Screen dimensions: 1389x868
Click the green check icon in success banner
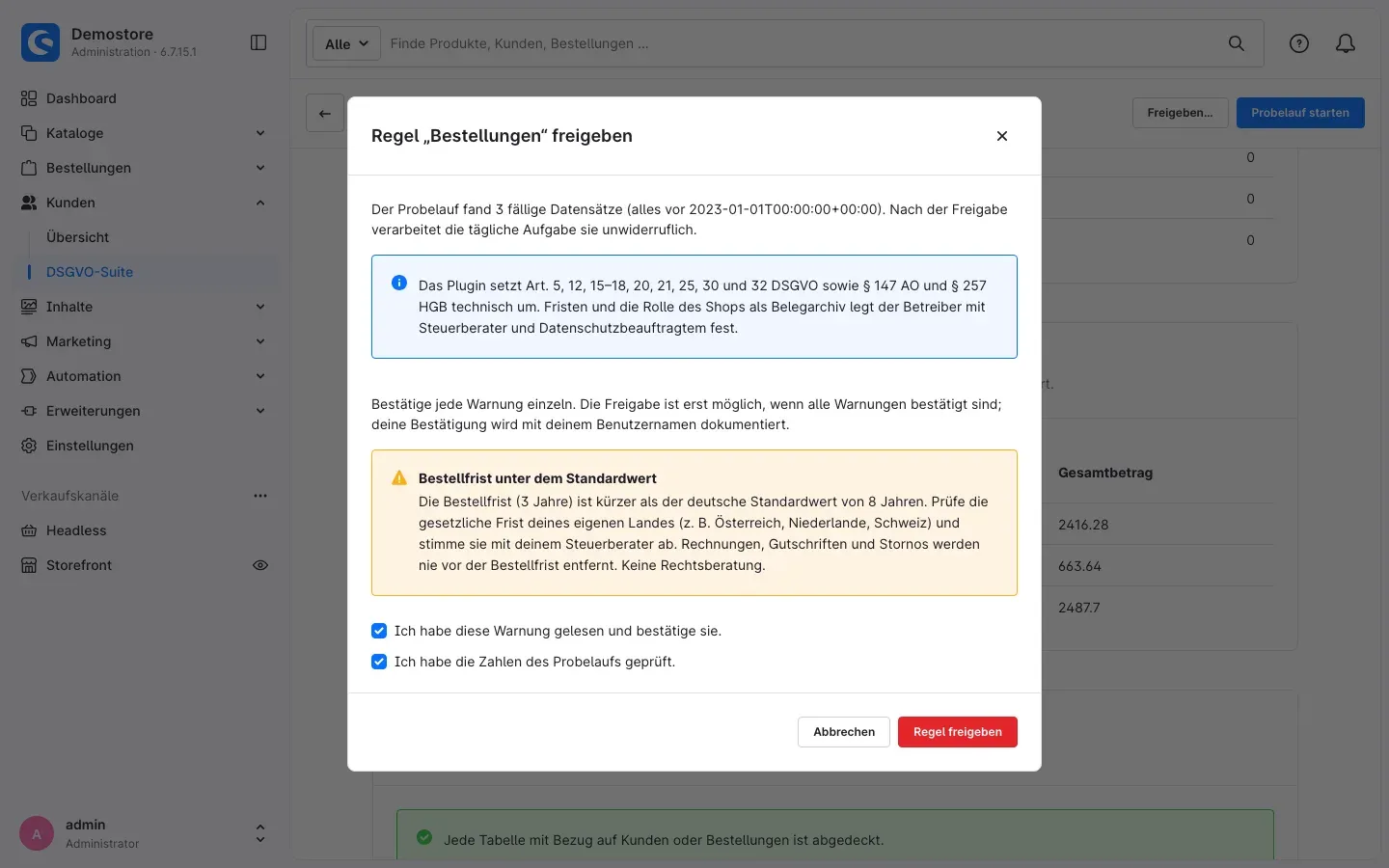coord(424,838)
